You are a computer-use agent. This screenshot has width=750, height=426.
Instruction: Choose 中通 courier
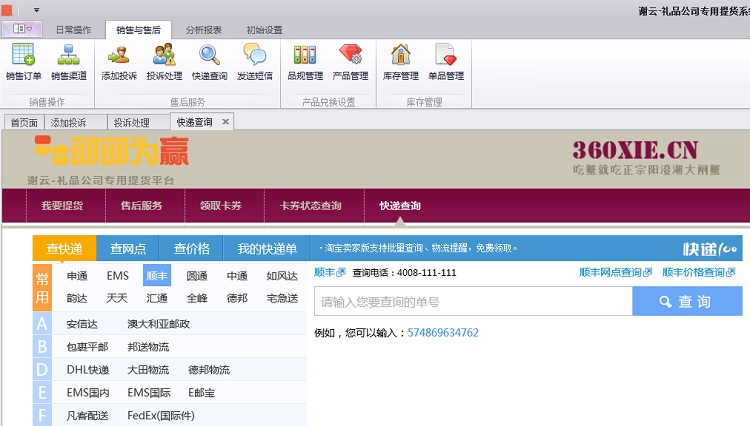237,276
